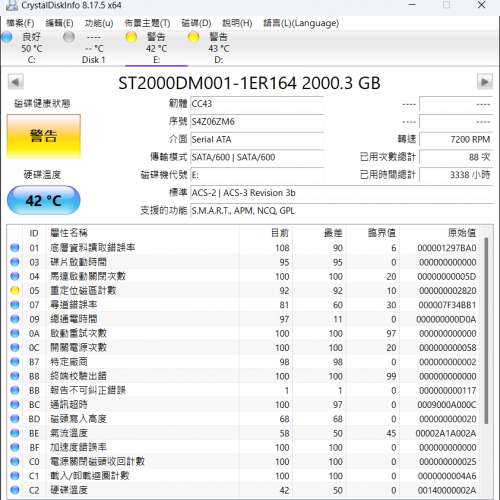
Task: Select the D: disk yellow status icon
Action: [193, 37]
